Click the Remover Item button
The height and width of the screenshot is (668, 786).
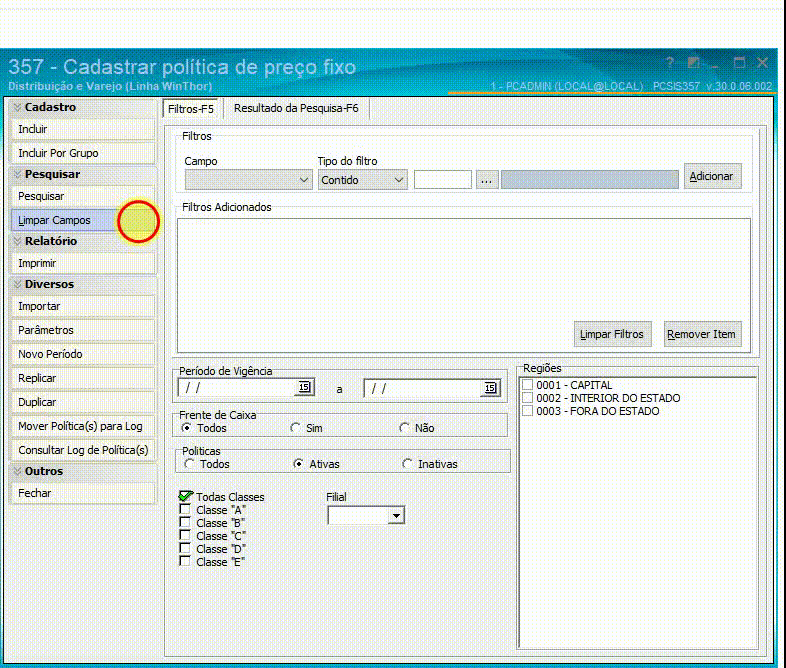(x=703, y=334)
